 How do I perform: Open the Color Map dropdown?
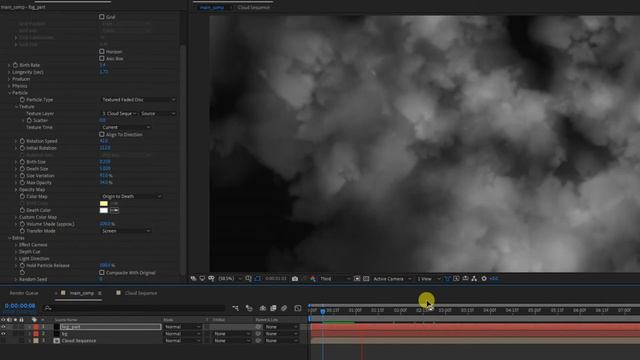tap(131, 196)
